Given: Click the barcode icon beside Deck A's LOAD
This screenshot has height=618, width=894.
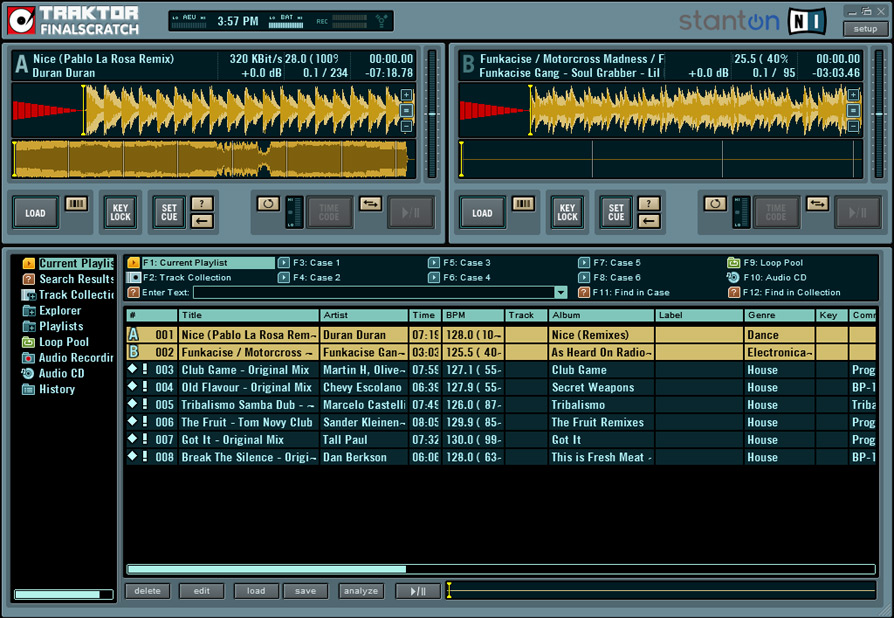Looking at the screenshot, I should 76,204.
